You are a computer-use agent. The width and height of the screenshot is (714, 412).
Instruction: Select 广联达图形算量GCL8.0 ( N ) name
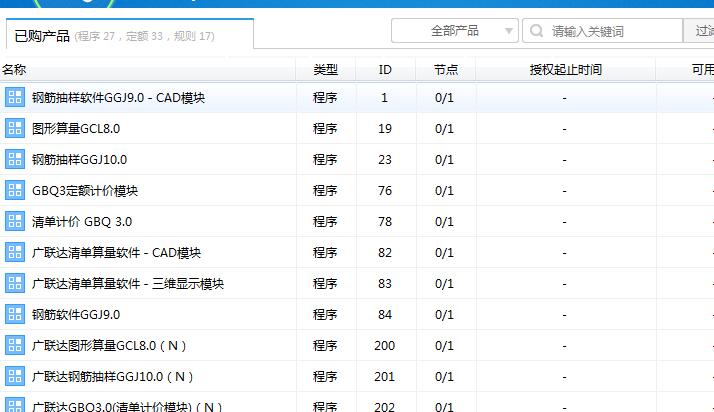click(x=109, y=346)
